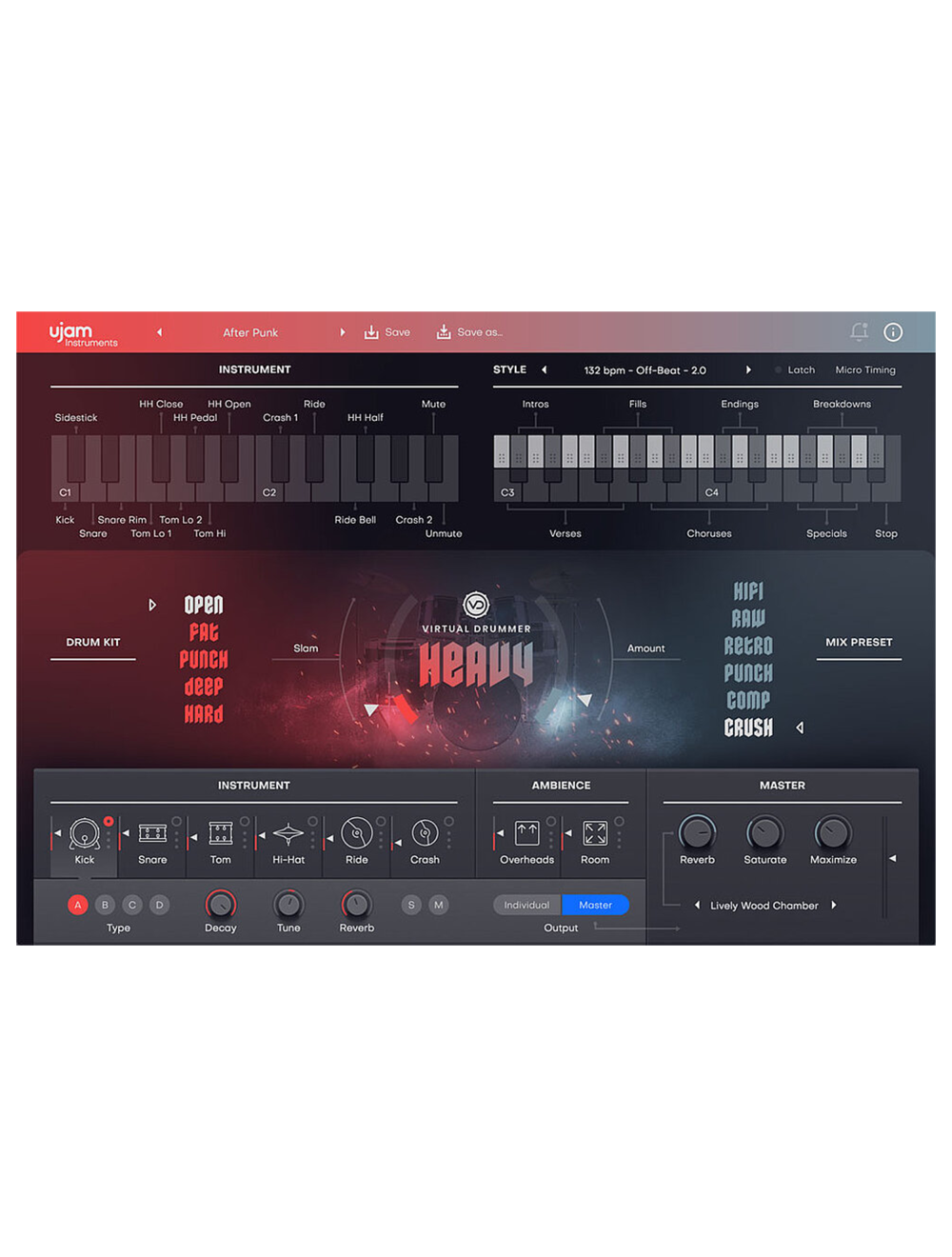Open Micro Timing settings
This screenshot has width=952, height=1257.
tap(864, 369)
